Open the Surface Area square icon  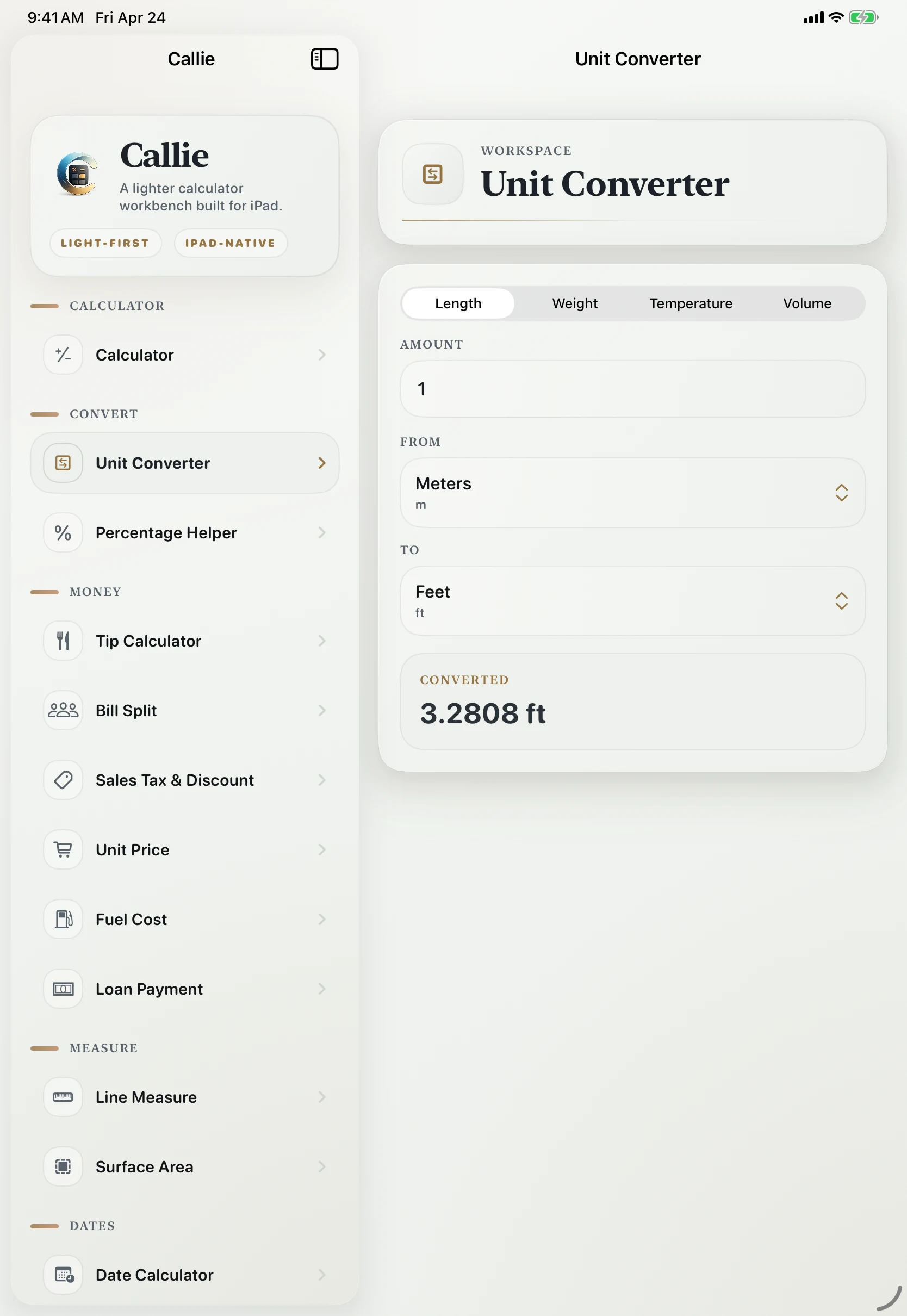(x=63, y=1166)
